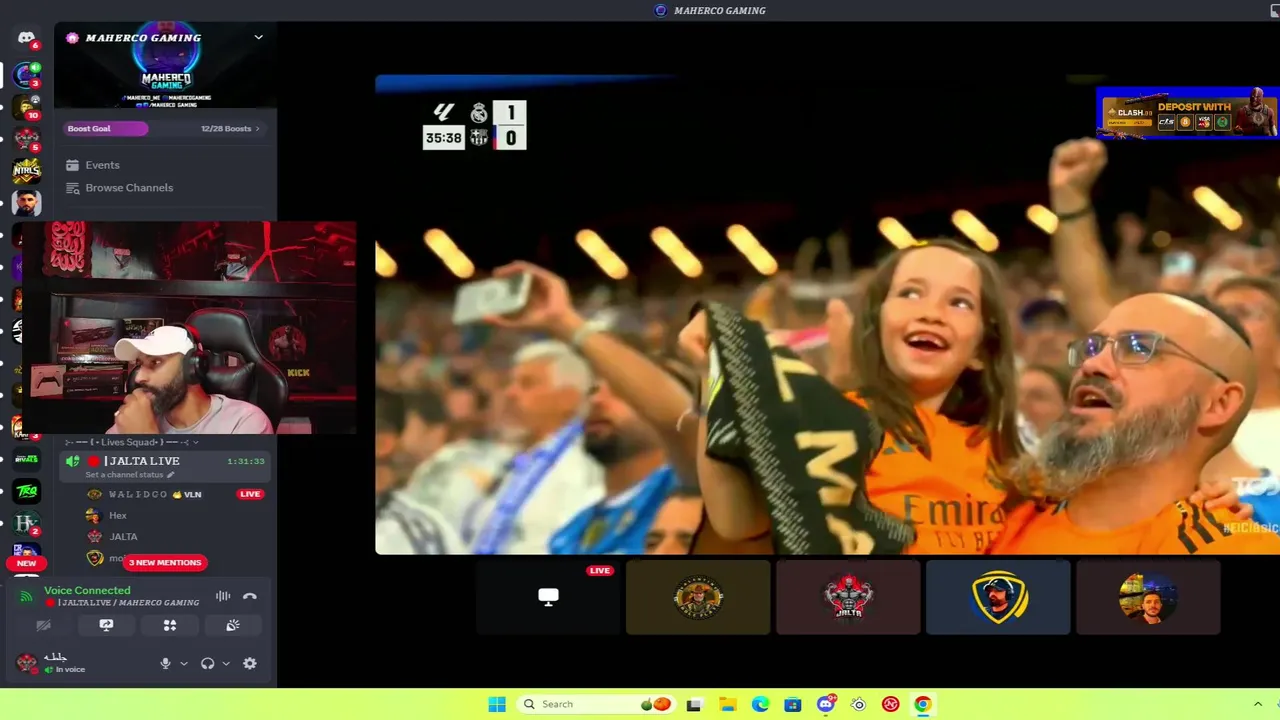Select the man photo participant tile
Viewport: 1280px width, 720px height.
click(1148, 597)
